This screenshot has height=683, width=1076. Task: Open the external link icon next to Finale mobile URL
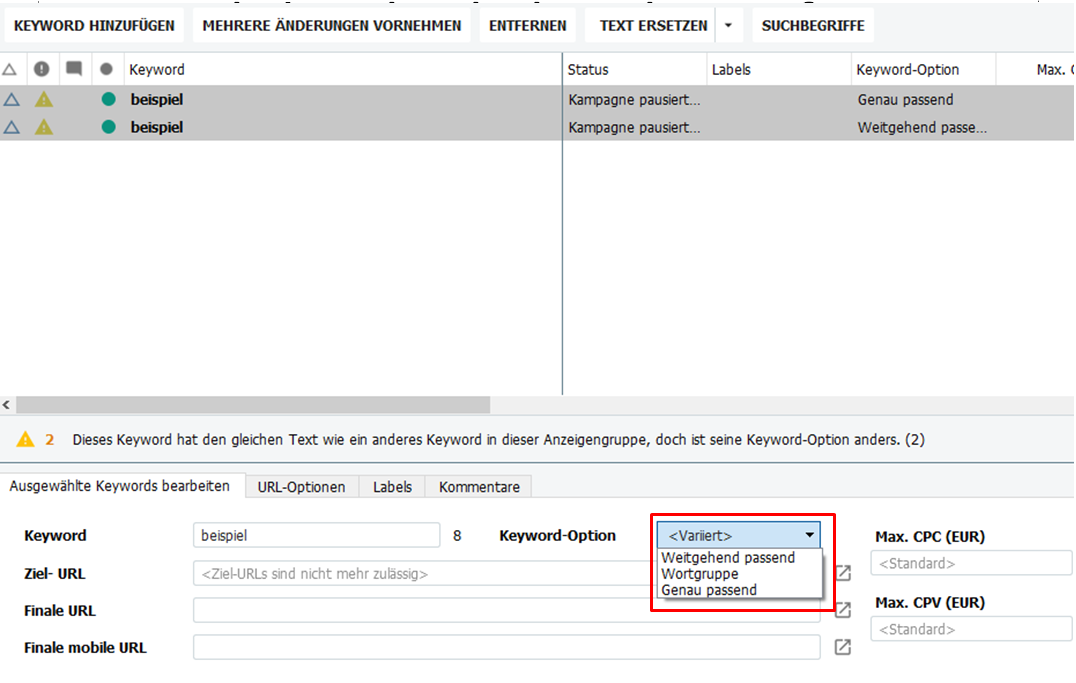841,647
